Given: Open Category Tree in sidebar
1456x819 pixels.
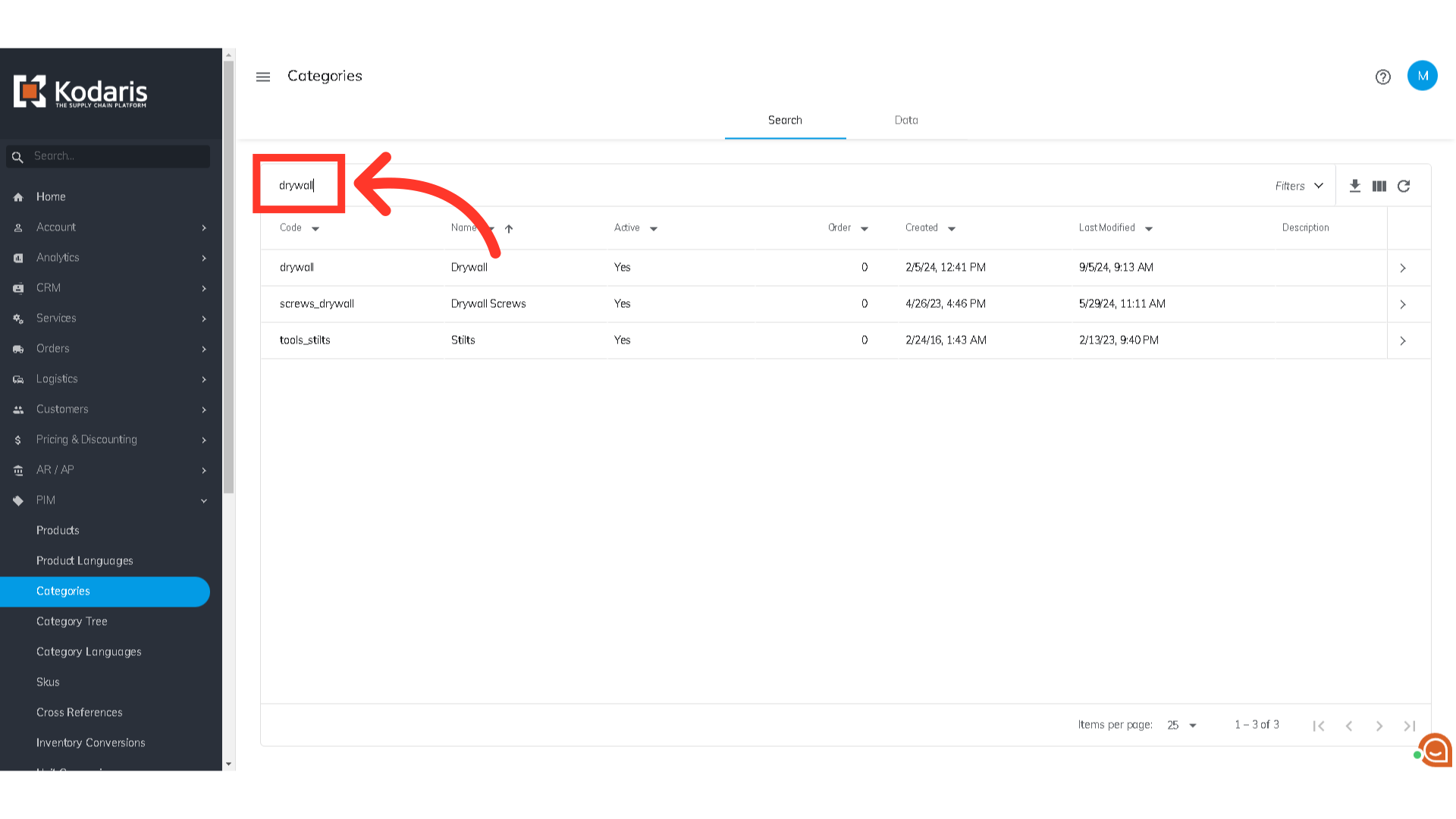Looking at the screenshot, I should (72, 621).
